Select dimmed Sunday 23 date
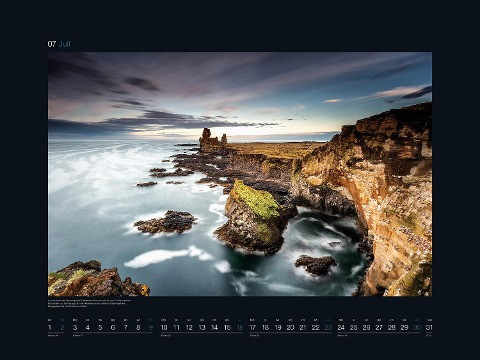This screenshot has height=360, width=480. coord(328,327)
